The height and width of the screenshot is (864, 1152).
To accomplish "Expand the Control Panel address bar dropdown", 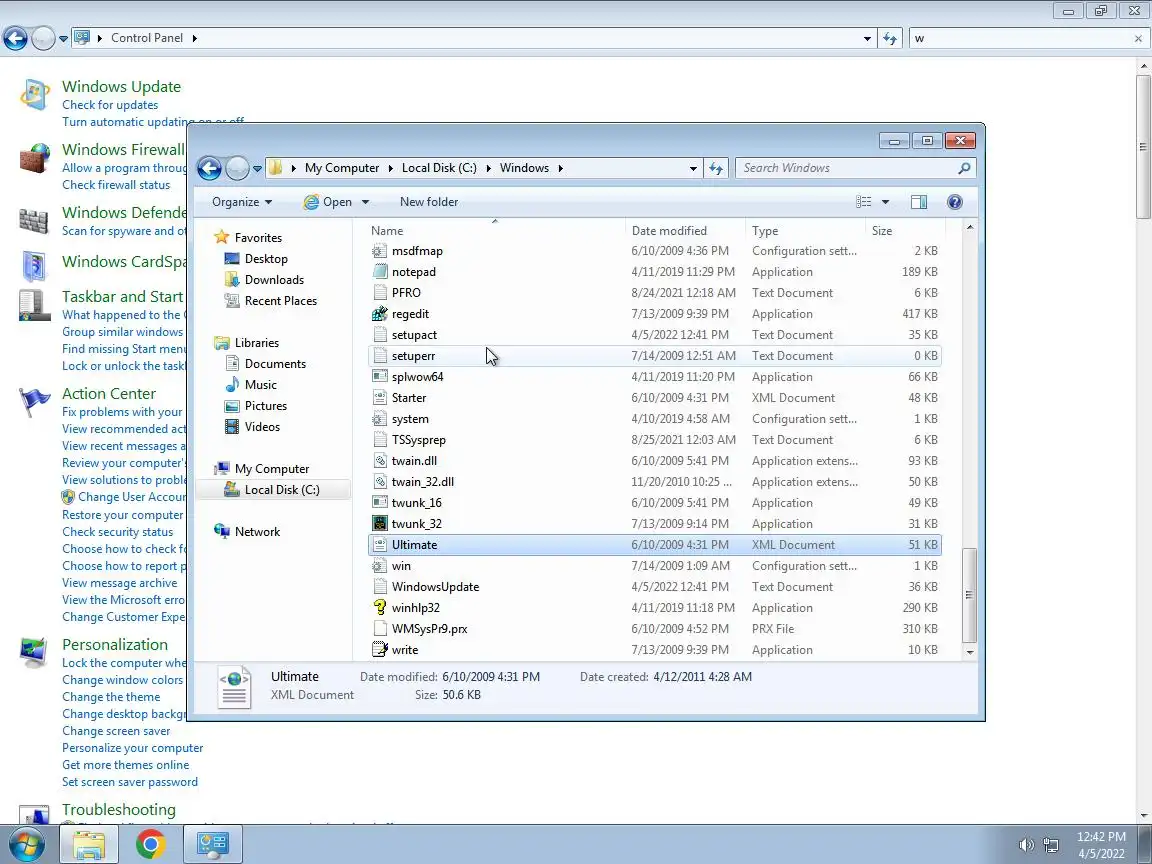I will 867,38.
